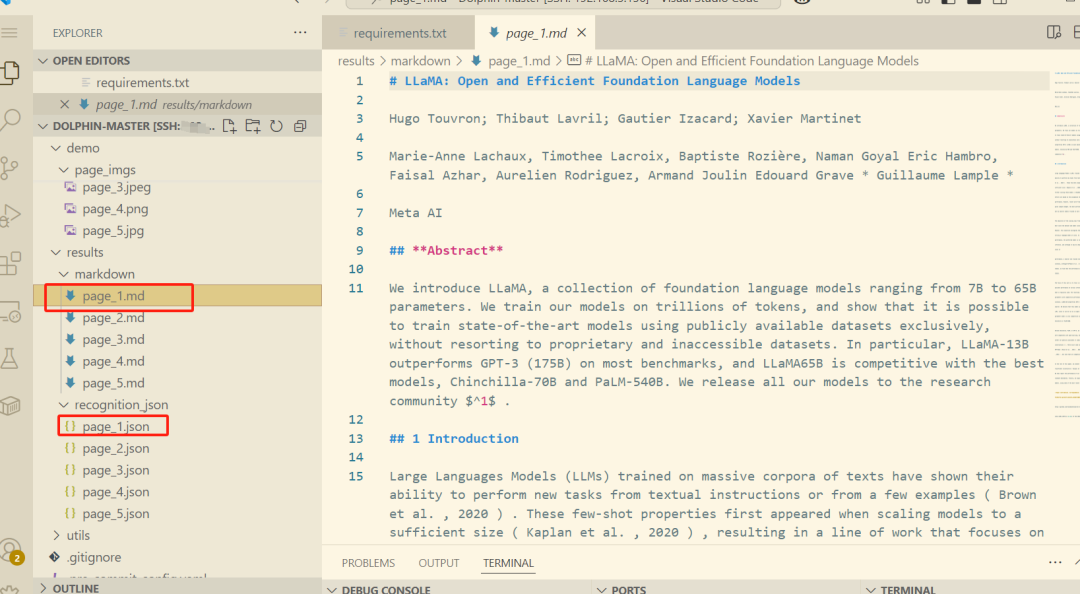
Task: Create a new folder in DOLPHIN-MASTER
Action: coord(253,126)
